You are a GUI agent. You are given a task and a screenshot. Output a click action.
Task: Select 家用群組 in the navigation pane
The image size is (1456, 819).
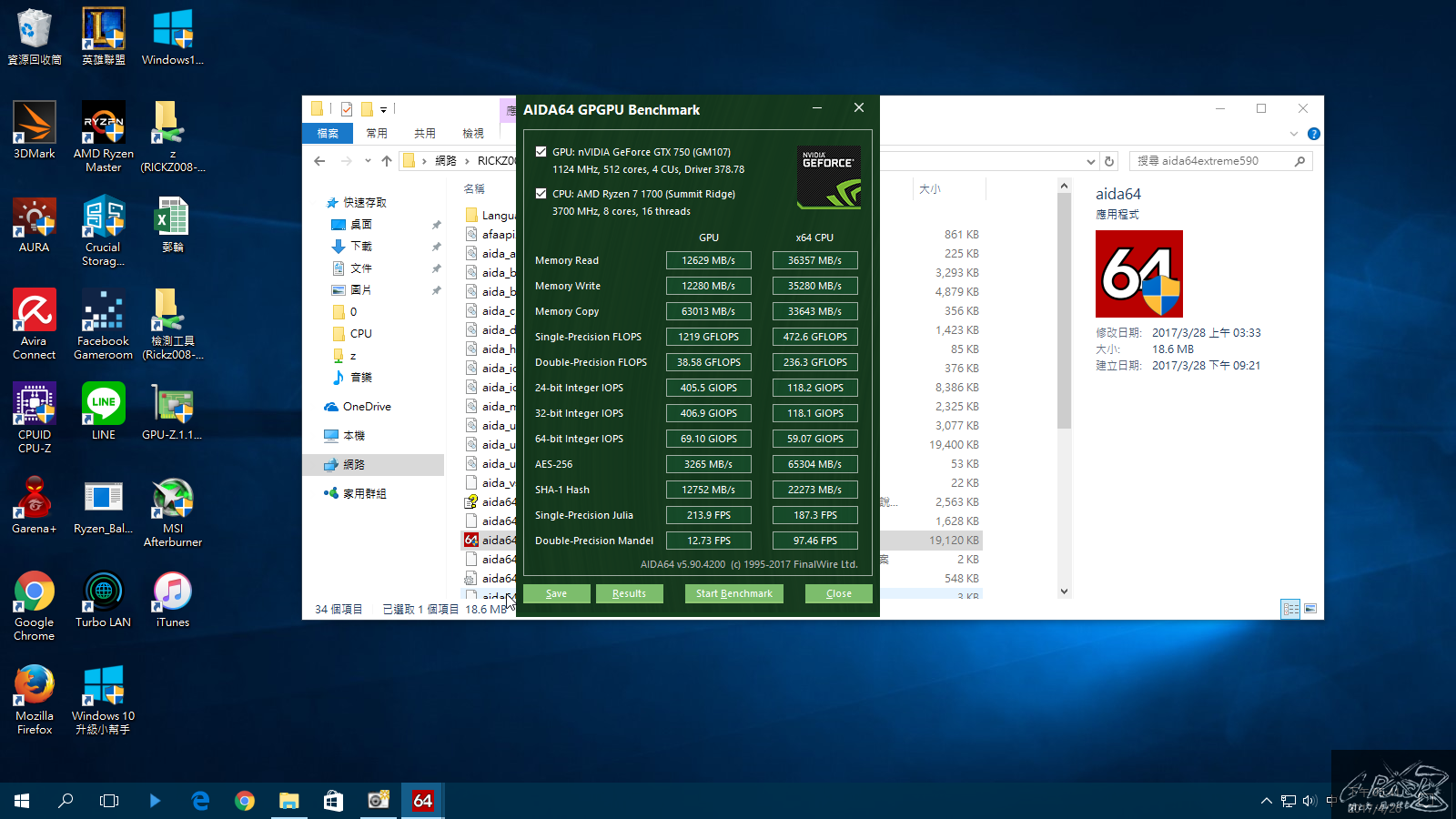tap(365, 493)
